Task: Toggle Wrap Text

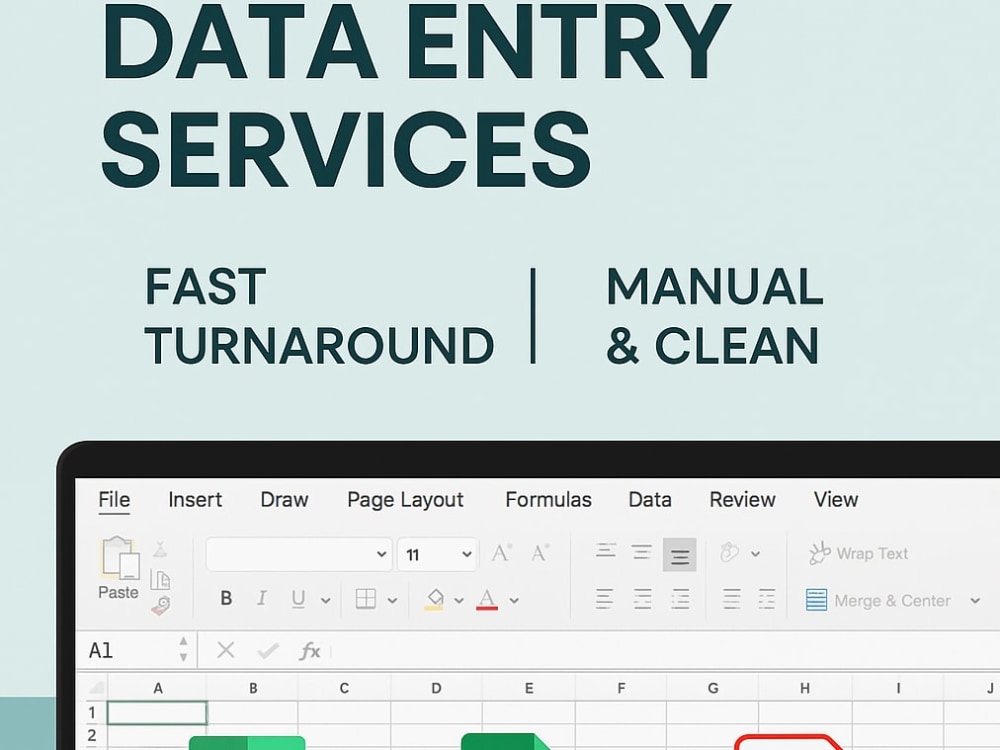Action: (858, 554)
